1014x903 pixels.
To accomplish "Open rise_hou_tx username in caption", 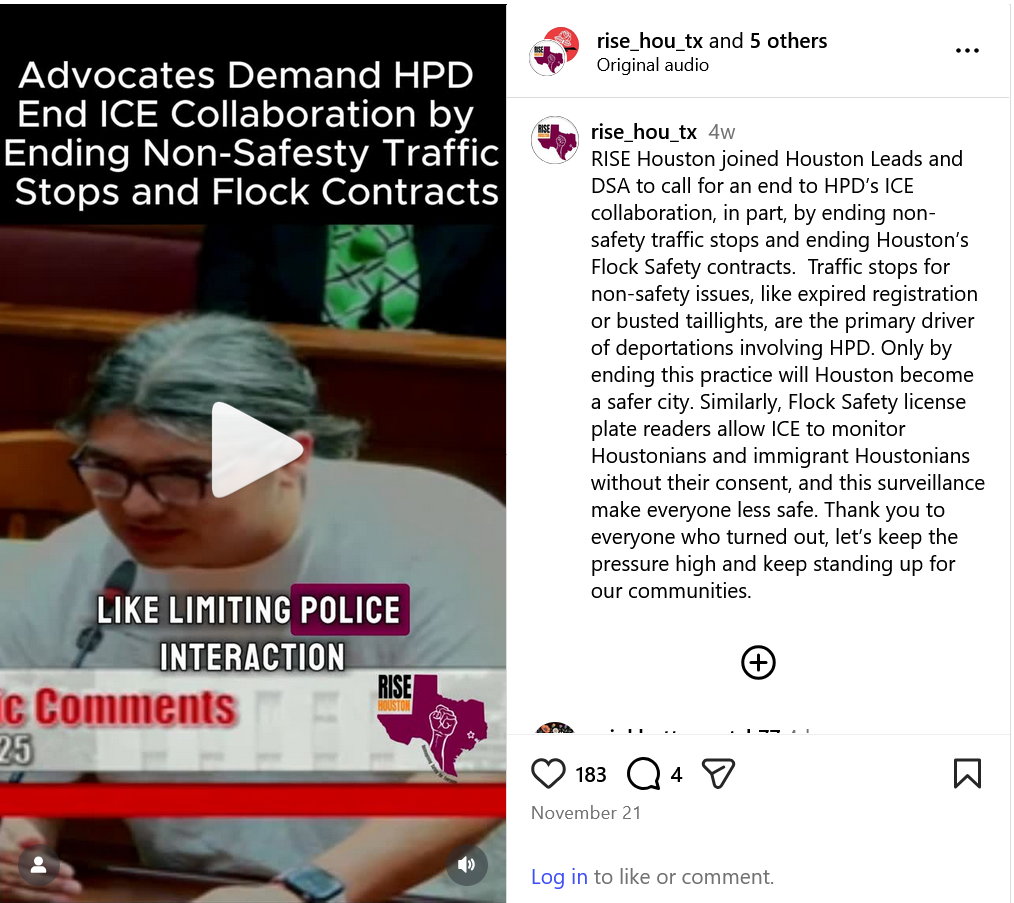I will pos(643,132).
